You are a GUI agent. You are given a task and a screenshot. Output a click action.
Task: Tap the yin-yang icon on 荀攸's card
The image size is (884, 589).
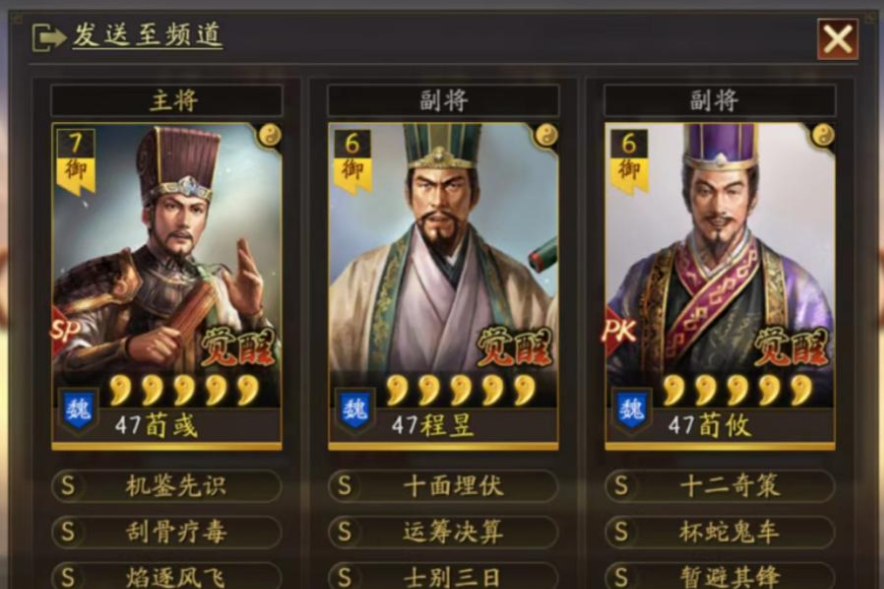tap(823, 136)
